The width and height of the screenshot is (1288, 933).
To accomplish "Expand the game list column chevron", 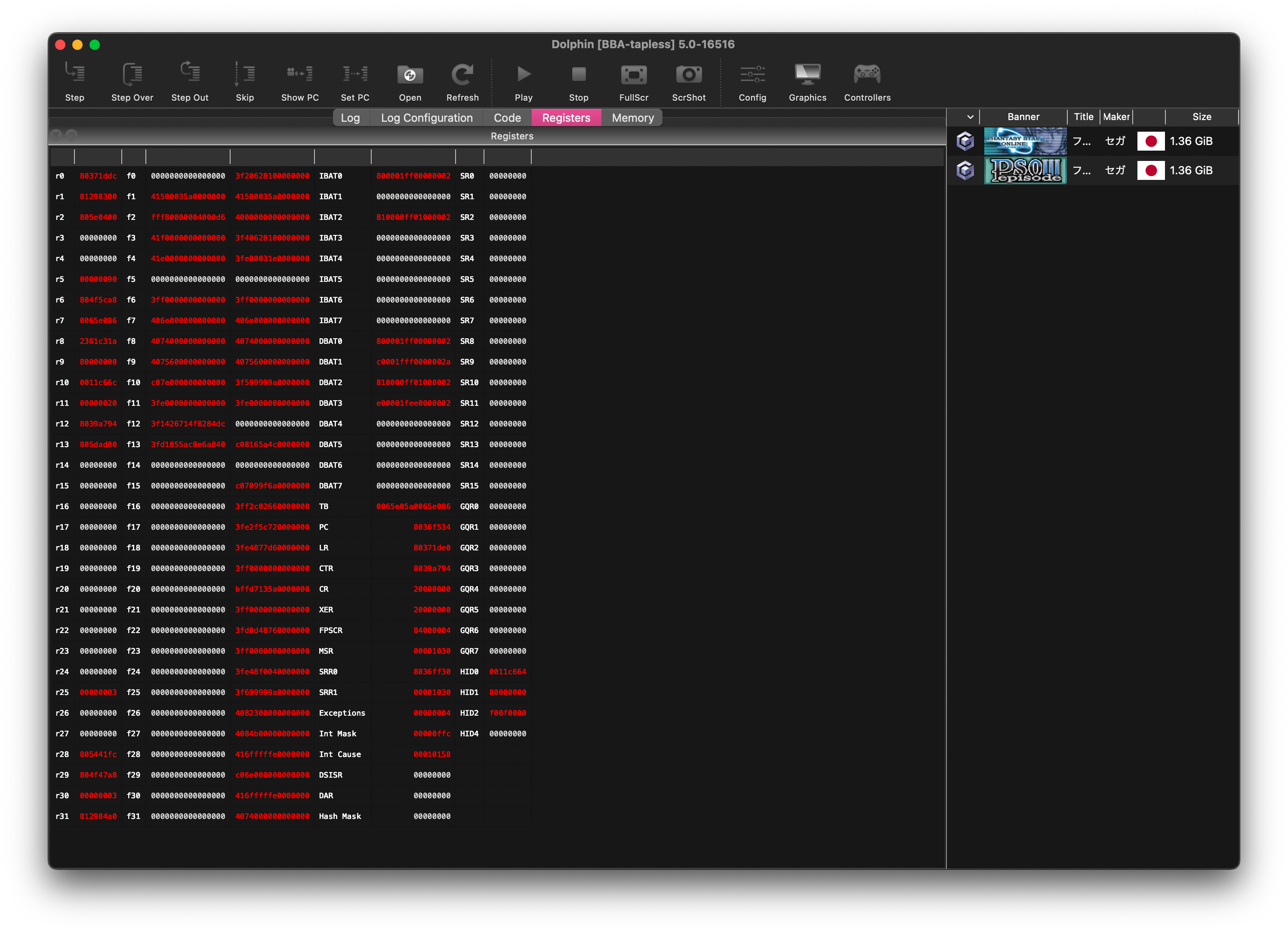I will [x=970, y=117].
